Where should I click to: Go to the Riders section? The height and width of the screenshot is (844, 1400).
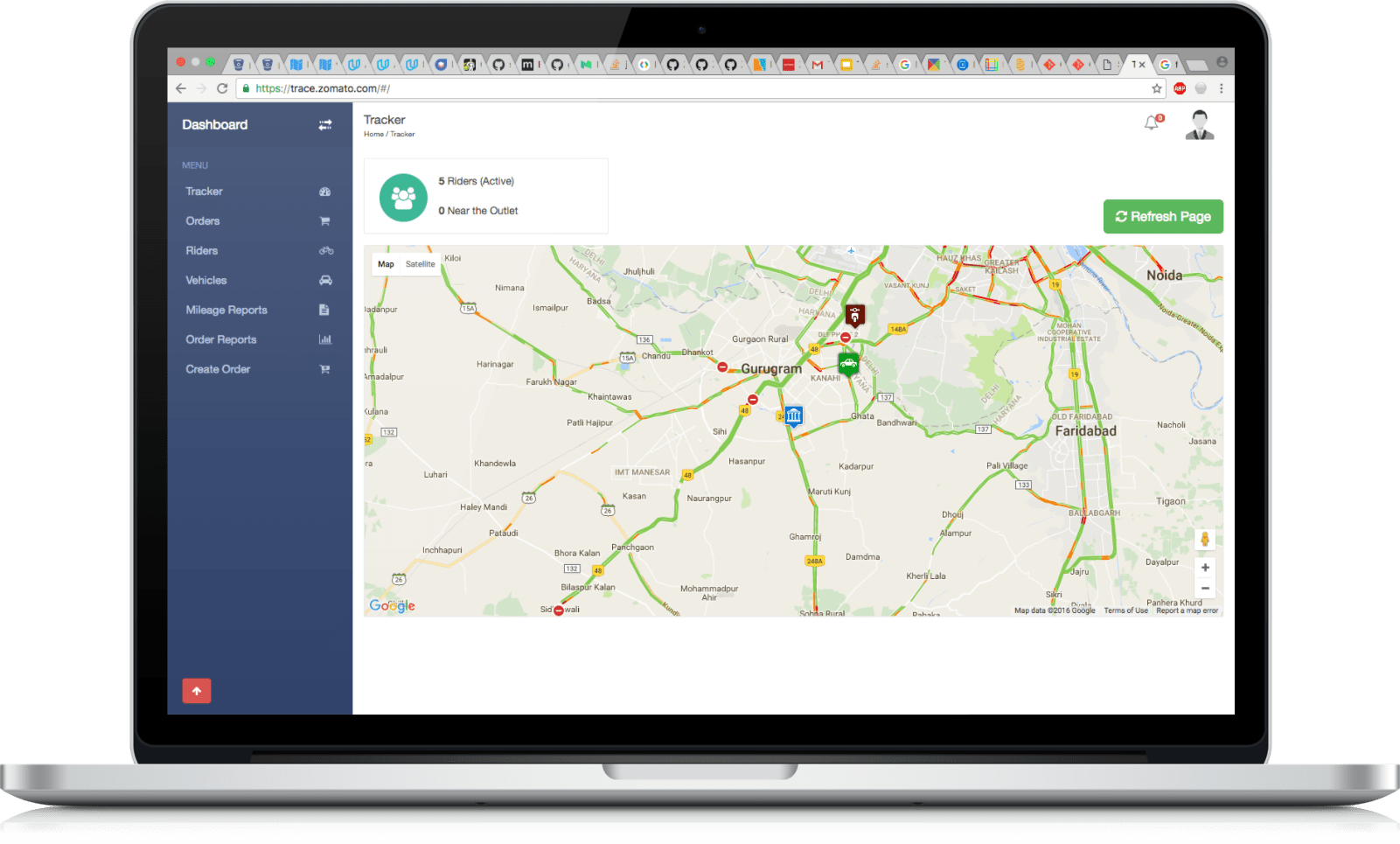pos(260,251)
